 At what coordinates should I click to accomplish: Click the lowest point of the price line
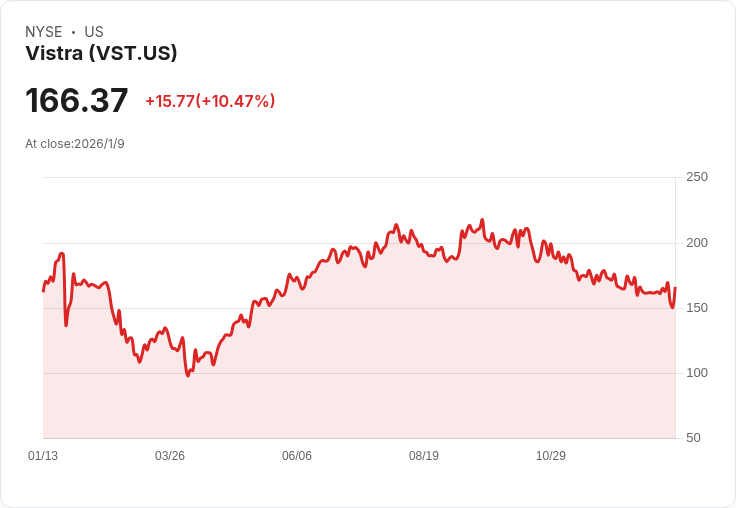pos(188,375)
